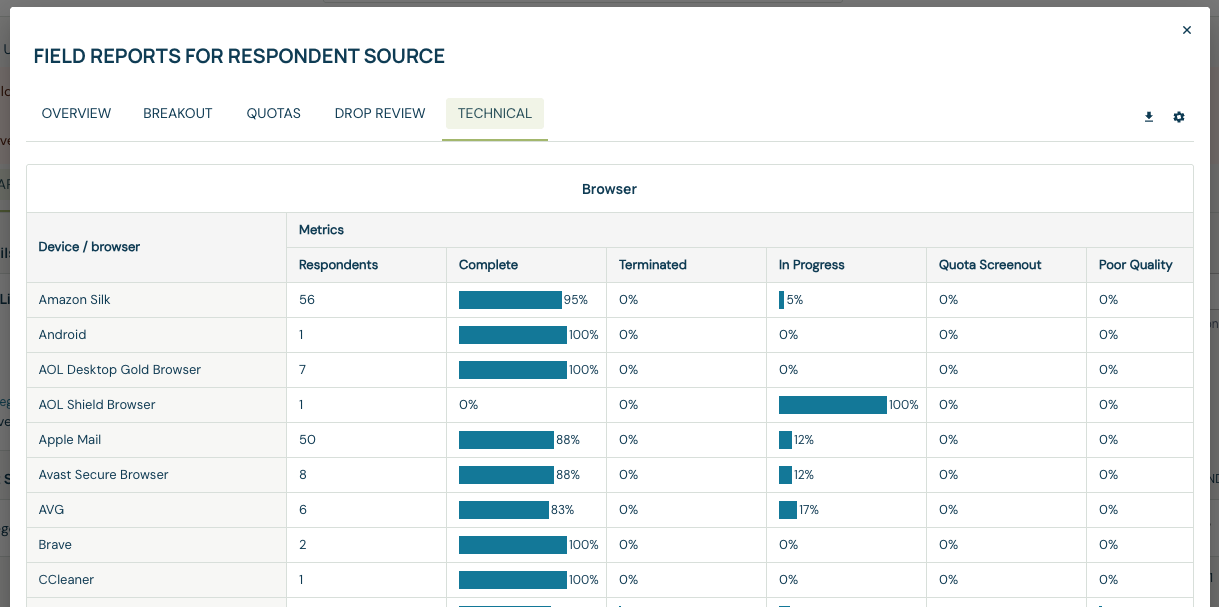Open the Quotas tab
1219x607 pixels.
[274, 114]
